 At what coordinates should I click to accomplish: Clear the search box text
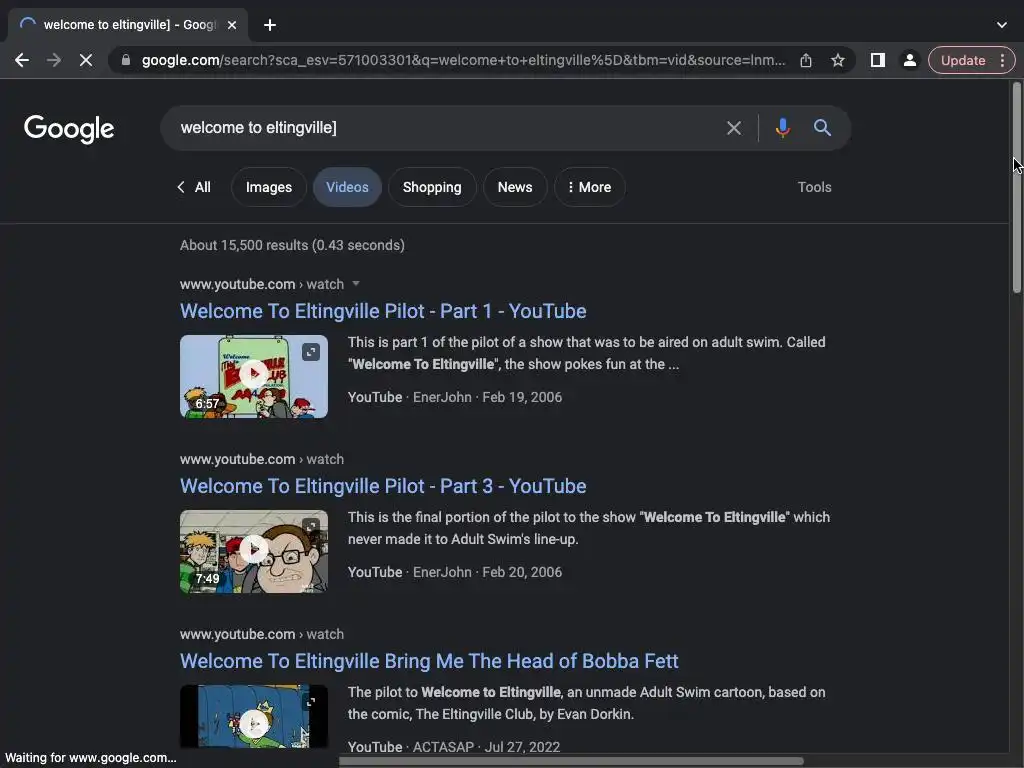click(734, 128)
